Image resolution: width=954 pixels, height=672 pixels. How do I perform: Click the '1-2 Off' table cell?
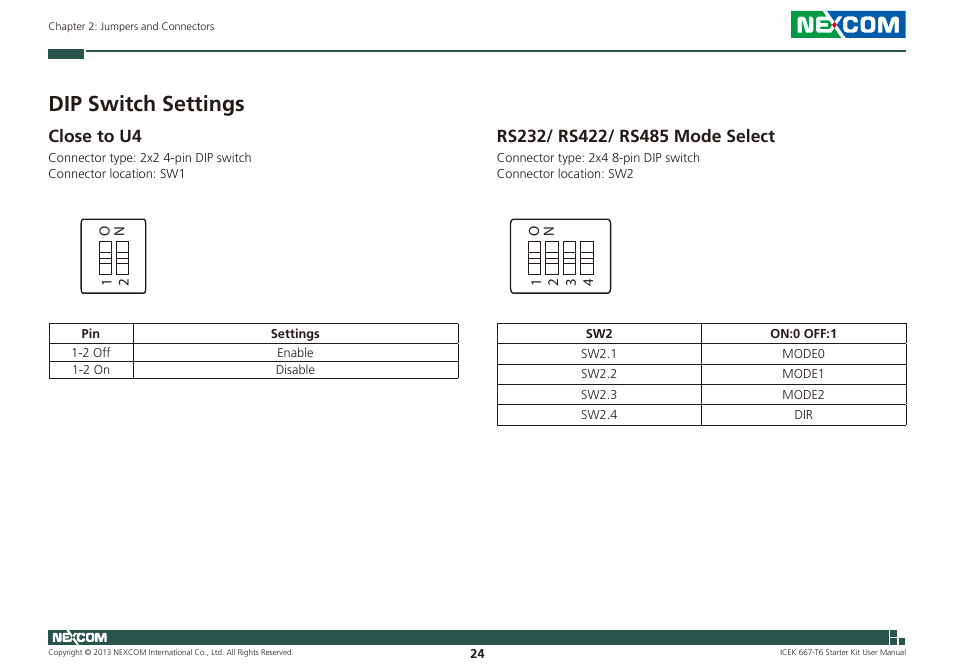coord(91,353)
